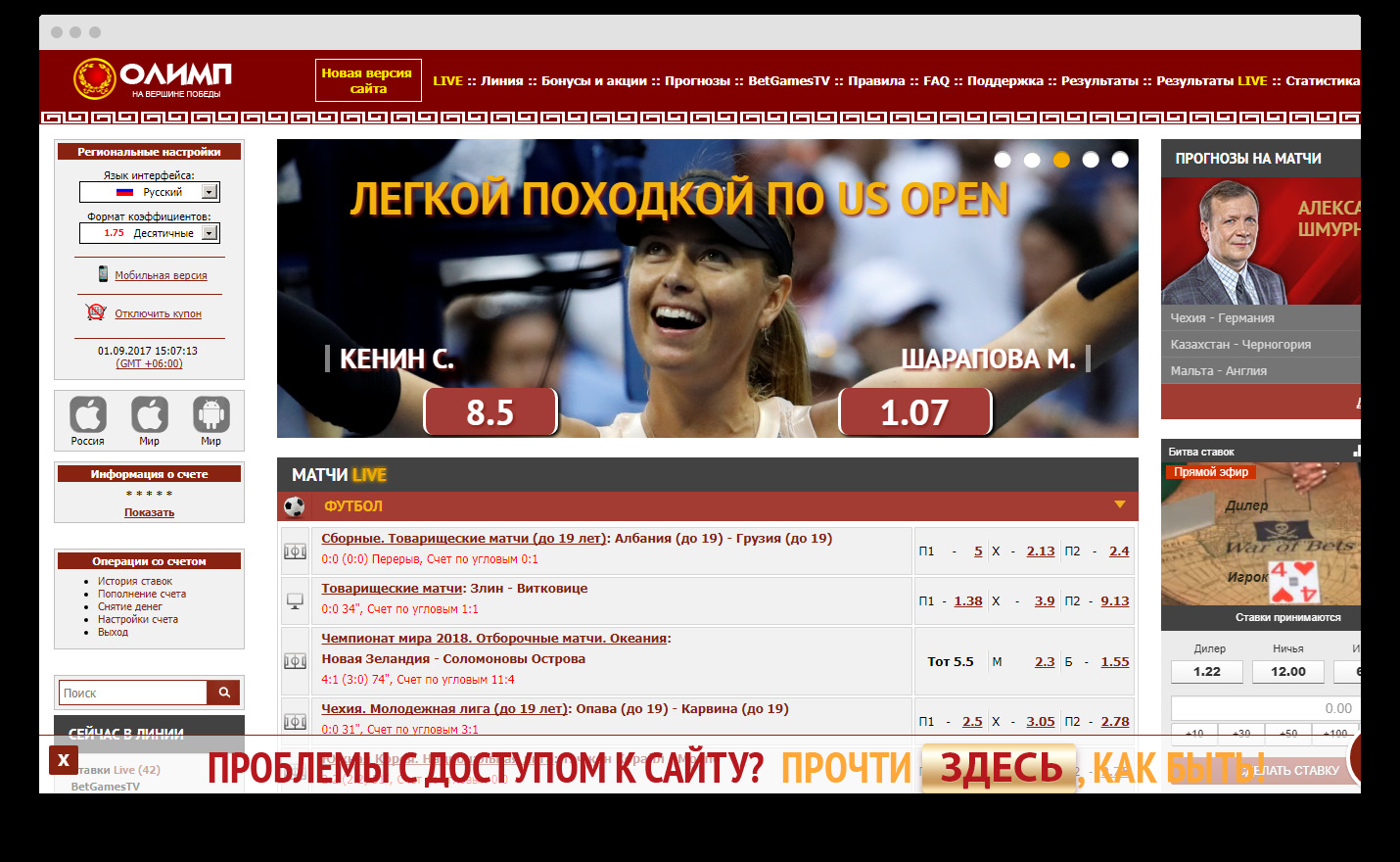Click the Поиск search field
The height and width of the screenshot is (862, 1400).
click(133, 693)
